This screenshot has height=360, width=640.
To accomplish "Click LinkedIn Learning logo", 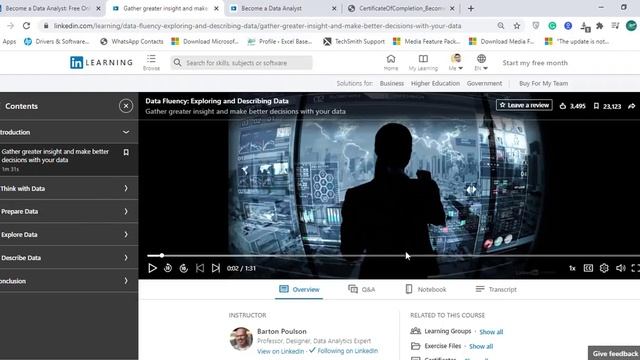I will (101, 62).
